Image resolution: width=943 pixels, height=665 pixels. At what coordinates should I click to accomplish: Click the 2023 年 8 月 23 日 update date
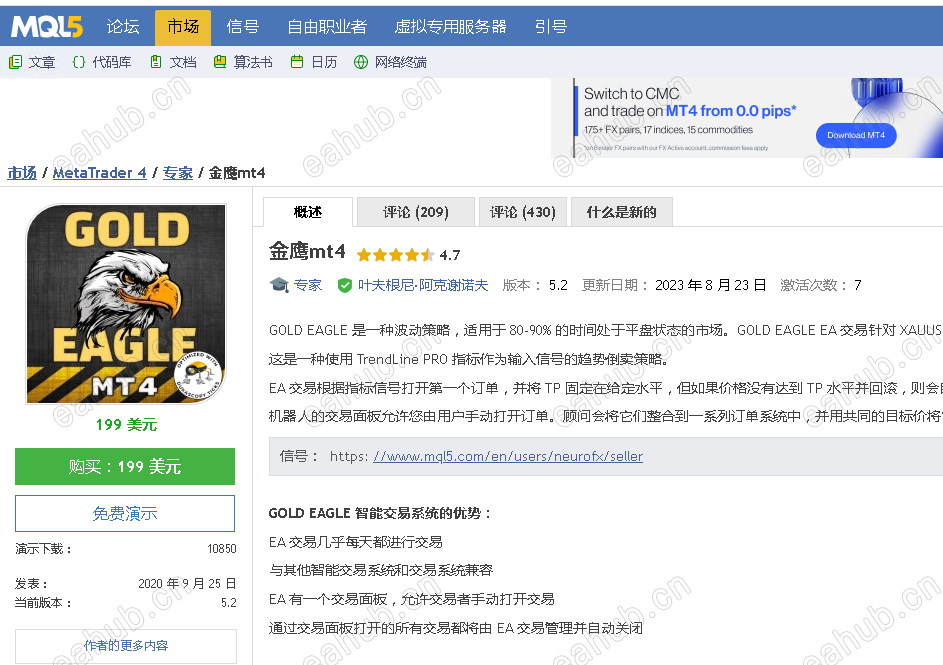coord(710,285)
